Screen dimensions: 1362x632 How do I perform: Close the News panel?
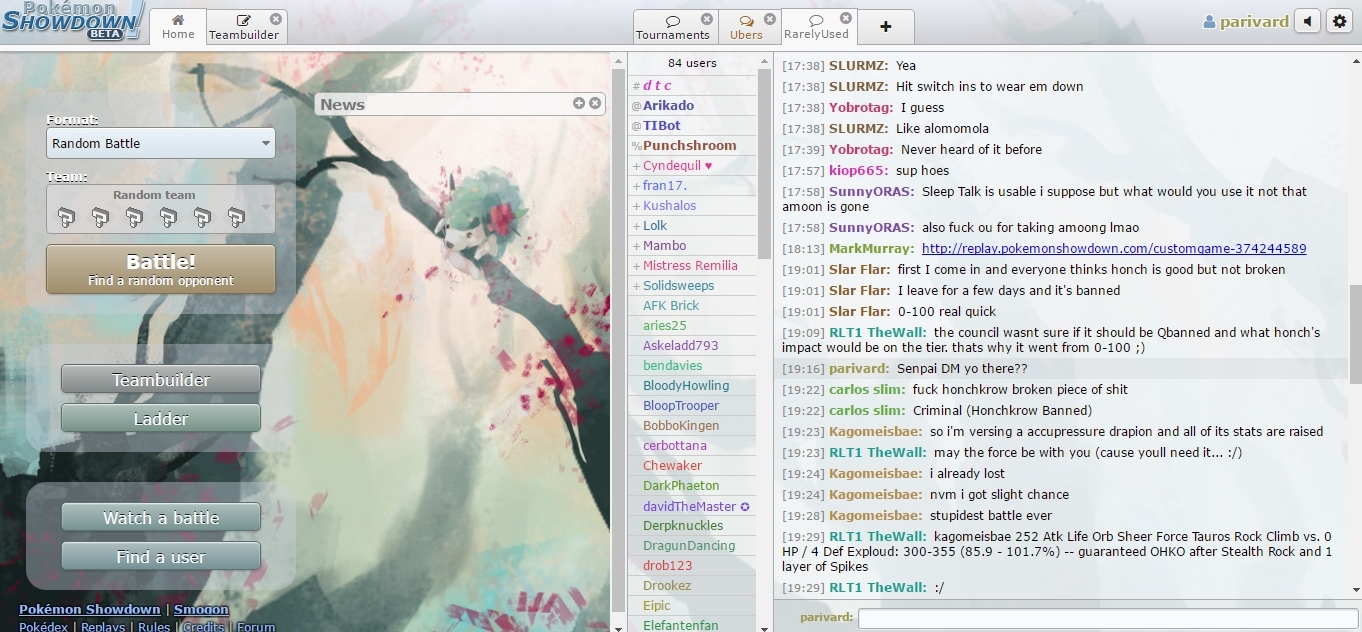point(595,103)
